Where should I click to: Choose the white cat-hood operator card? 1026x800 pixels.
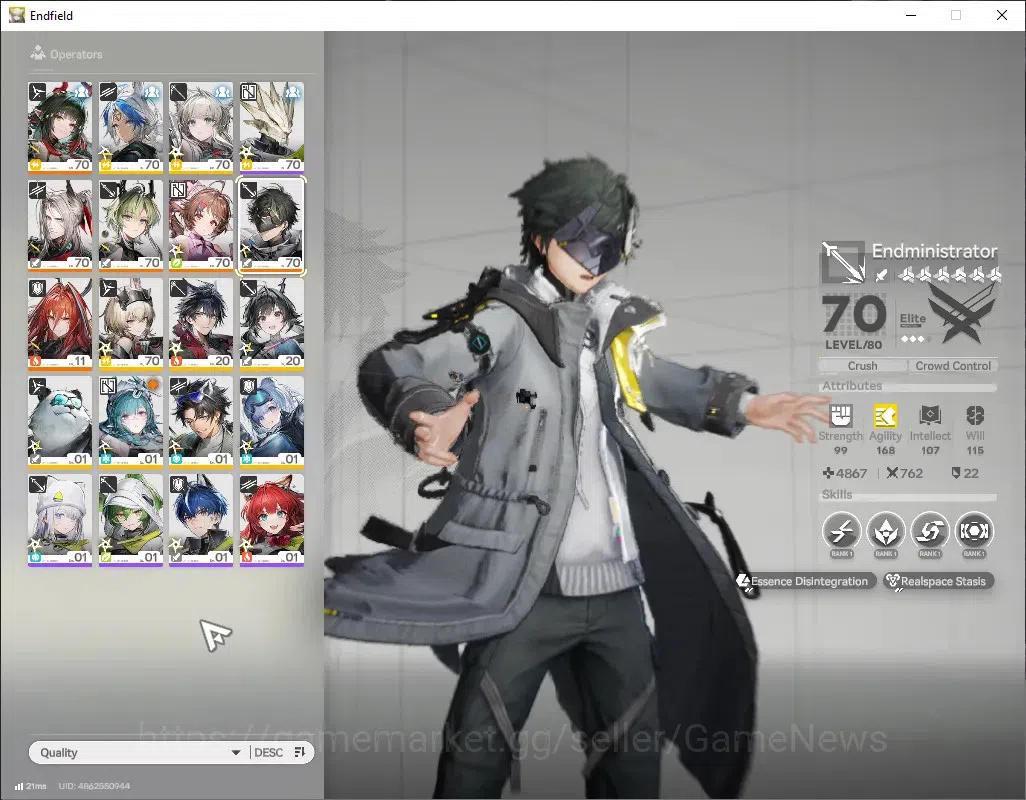60,520
